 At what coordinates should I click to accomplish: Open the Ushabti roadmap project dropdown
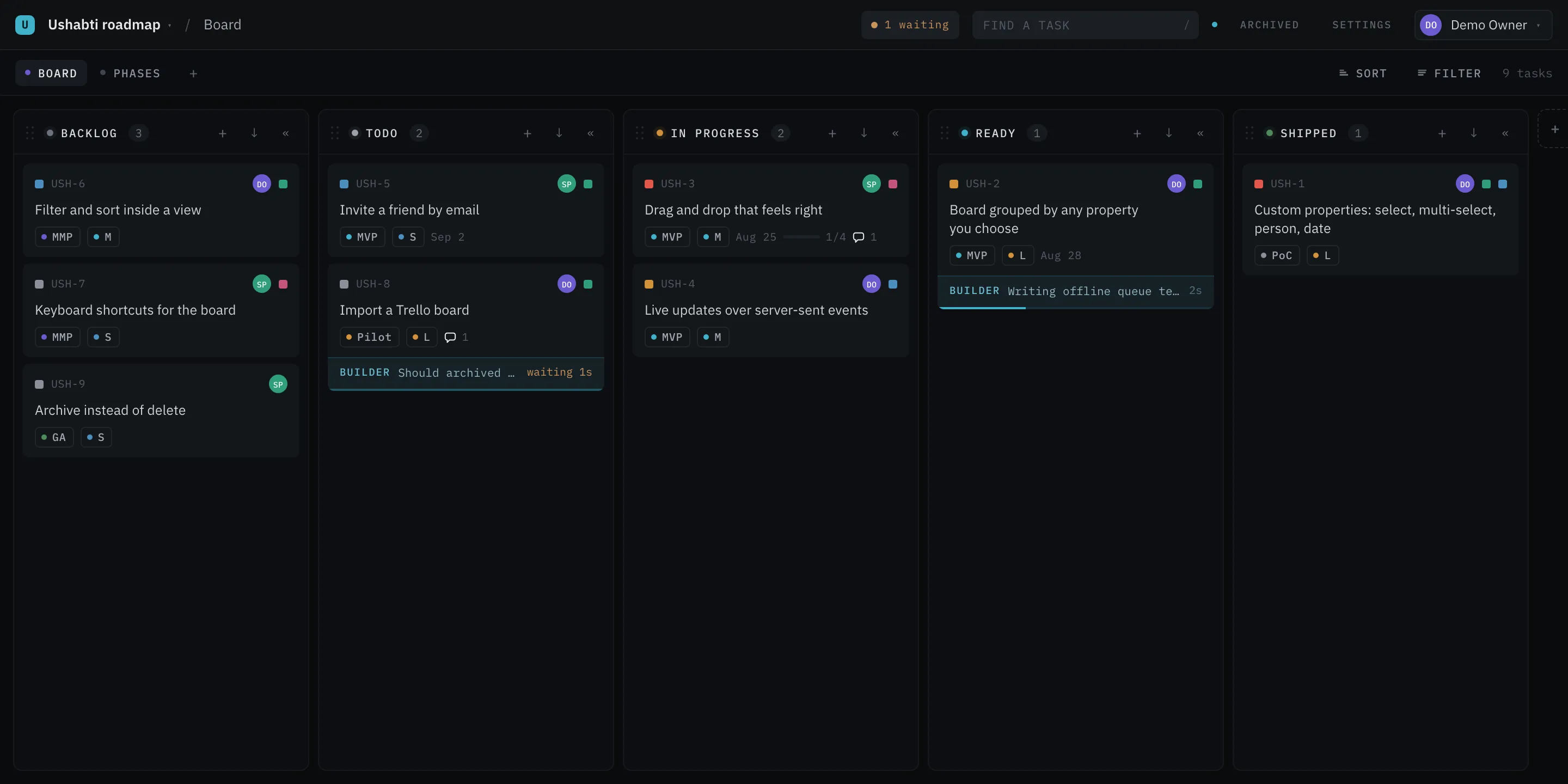[109, 25]
